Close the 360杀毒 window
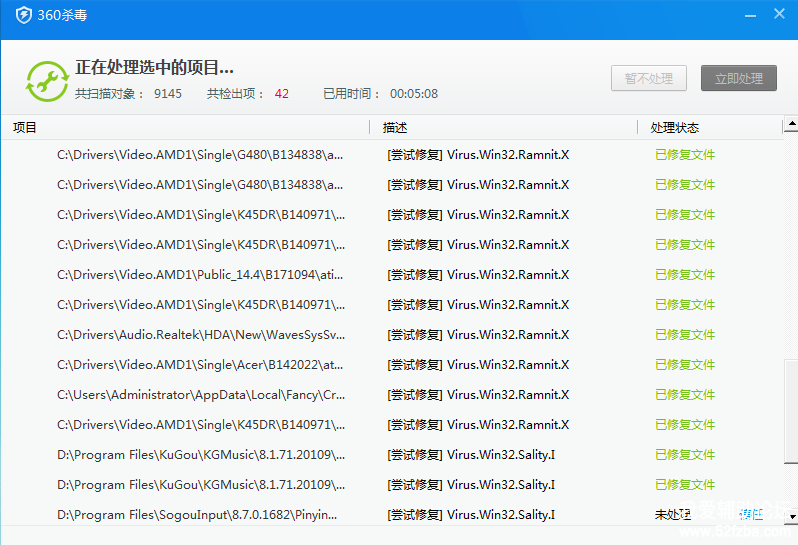The height and width of the screenshot is (545, 798). (x=779, y=14)
